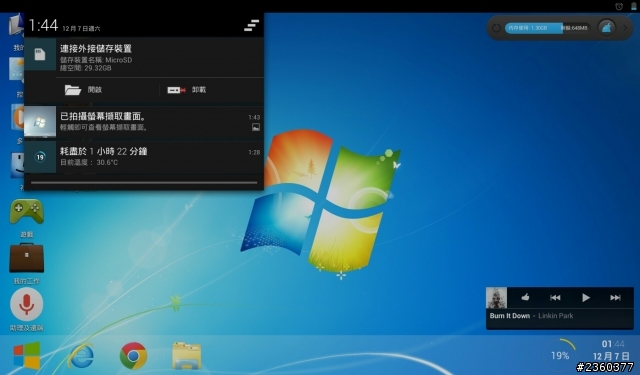640x375 pixels.
Task: Tap the 01:44 taskbar clock
Action: pos(613,344)
